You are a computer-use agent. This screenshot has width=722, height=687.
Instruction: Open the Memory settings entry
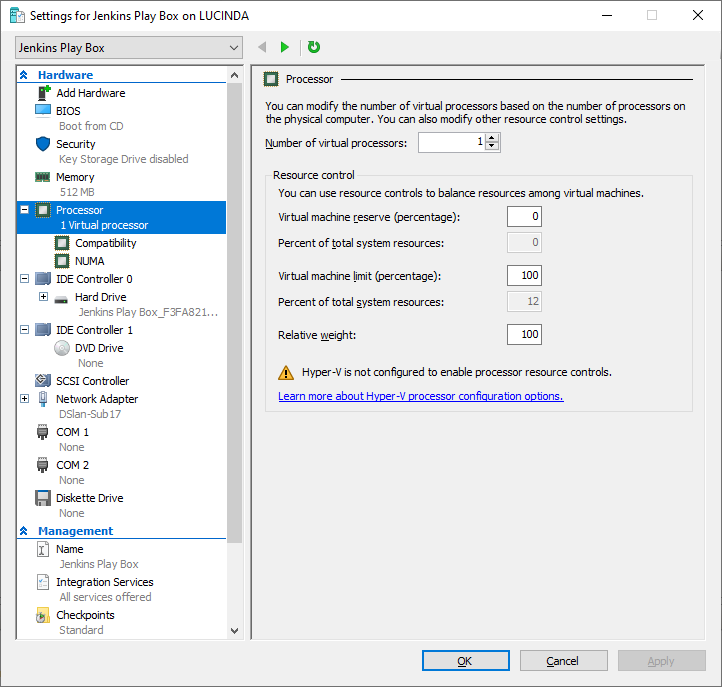pos(75,177)
